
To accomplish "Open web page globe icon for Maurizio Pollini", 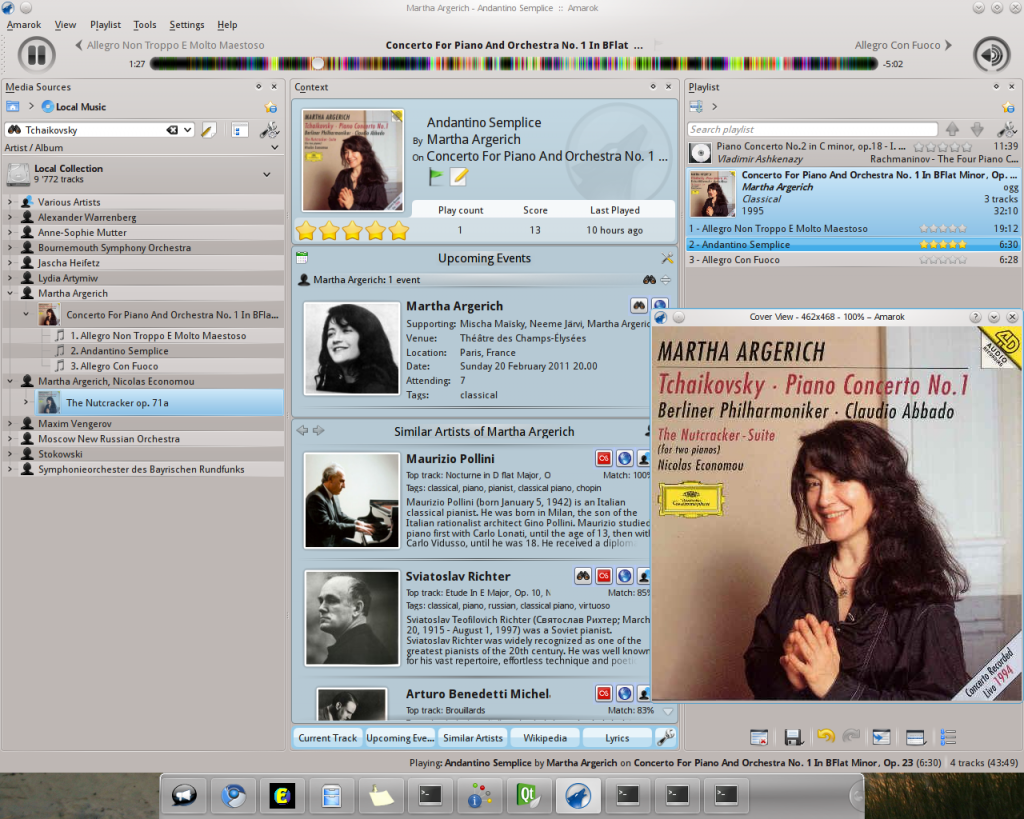I will click(625, 458).
